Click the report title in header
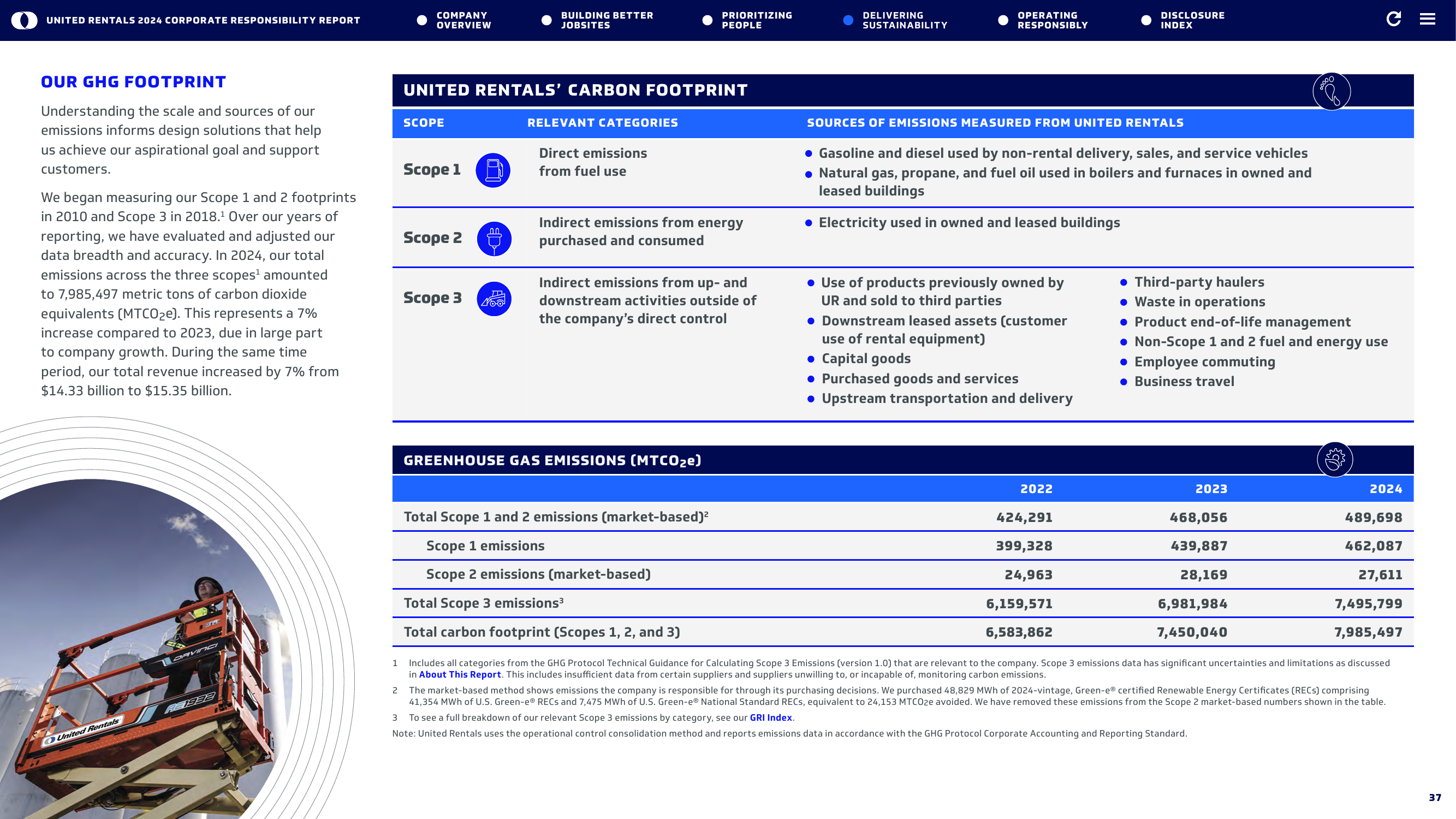 (203, 20)
